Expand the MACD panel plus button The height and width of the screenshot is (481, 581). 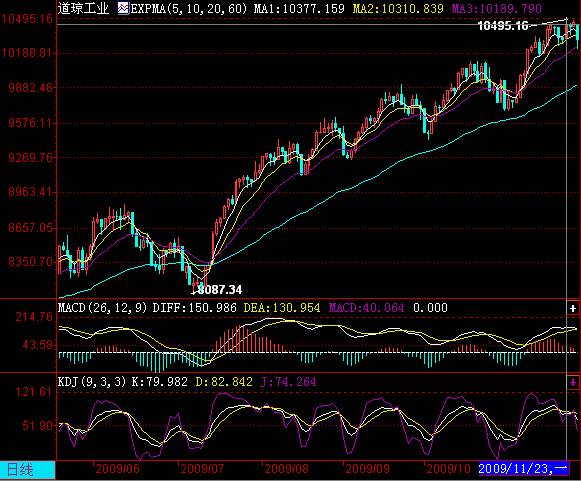tap(573, 308)
